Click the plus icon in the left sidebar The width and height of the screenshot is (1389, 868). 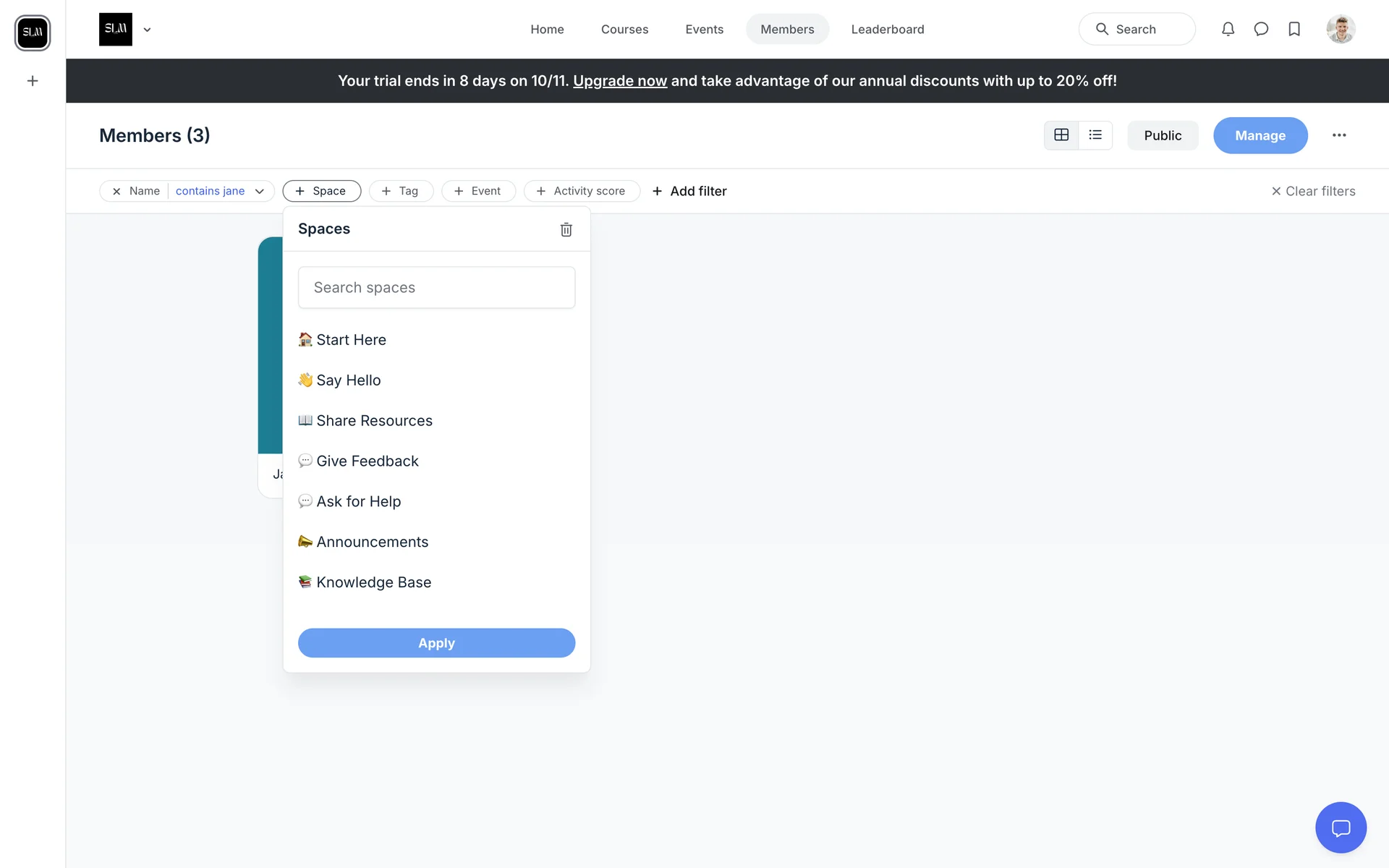(x=33, y=81)
